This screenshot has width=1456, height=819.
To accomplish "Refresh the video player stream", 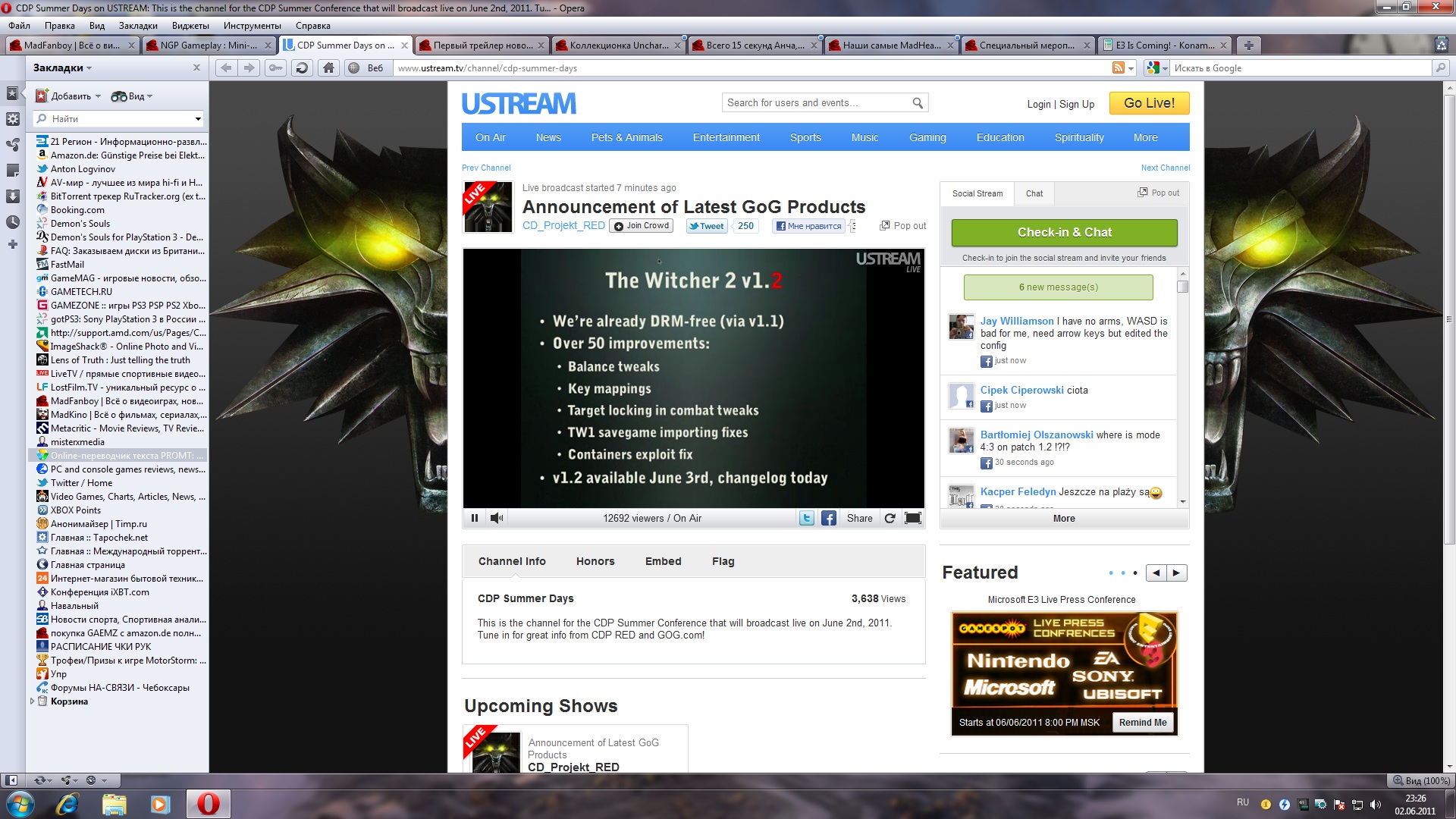I will point(890,518).
